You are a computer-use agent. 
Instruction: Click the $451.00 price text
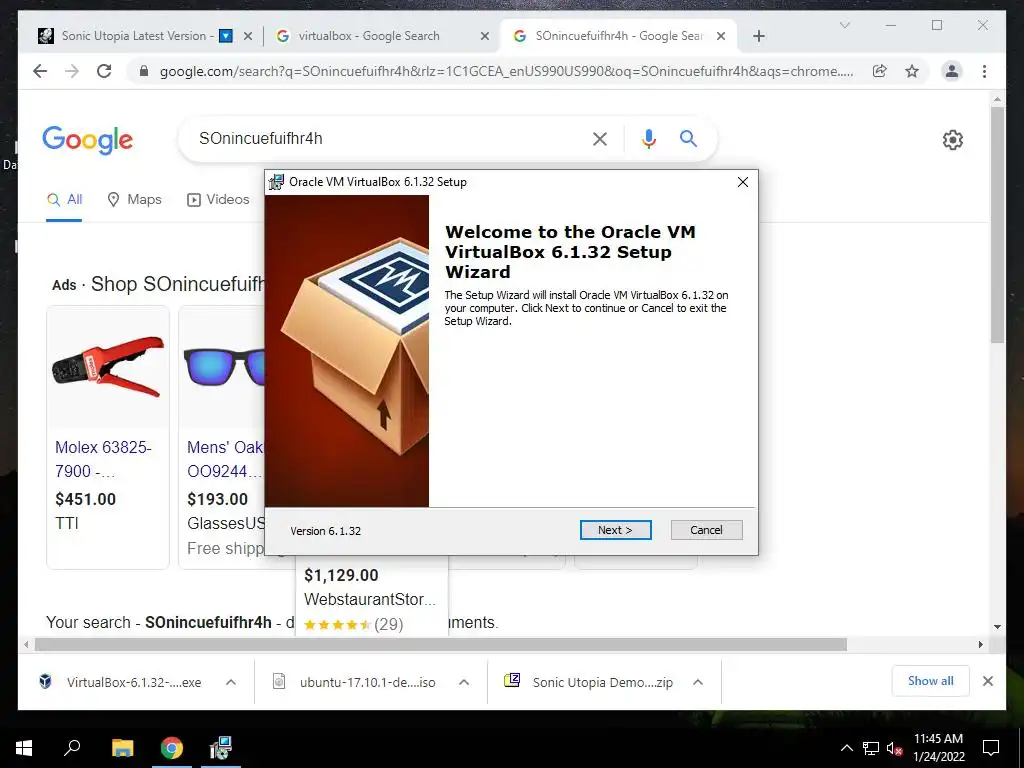click(86, 499)
